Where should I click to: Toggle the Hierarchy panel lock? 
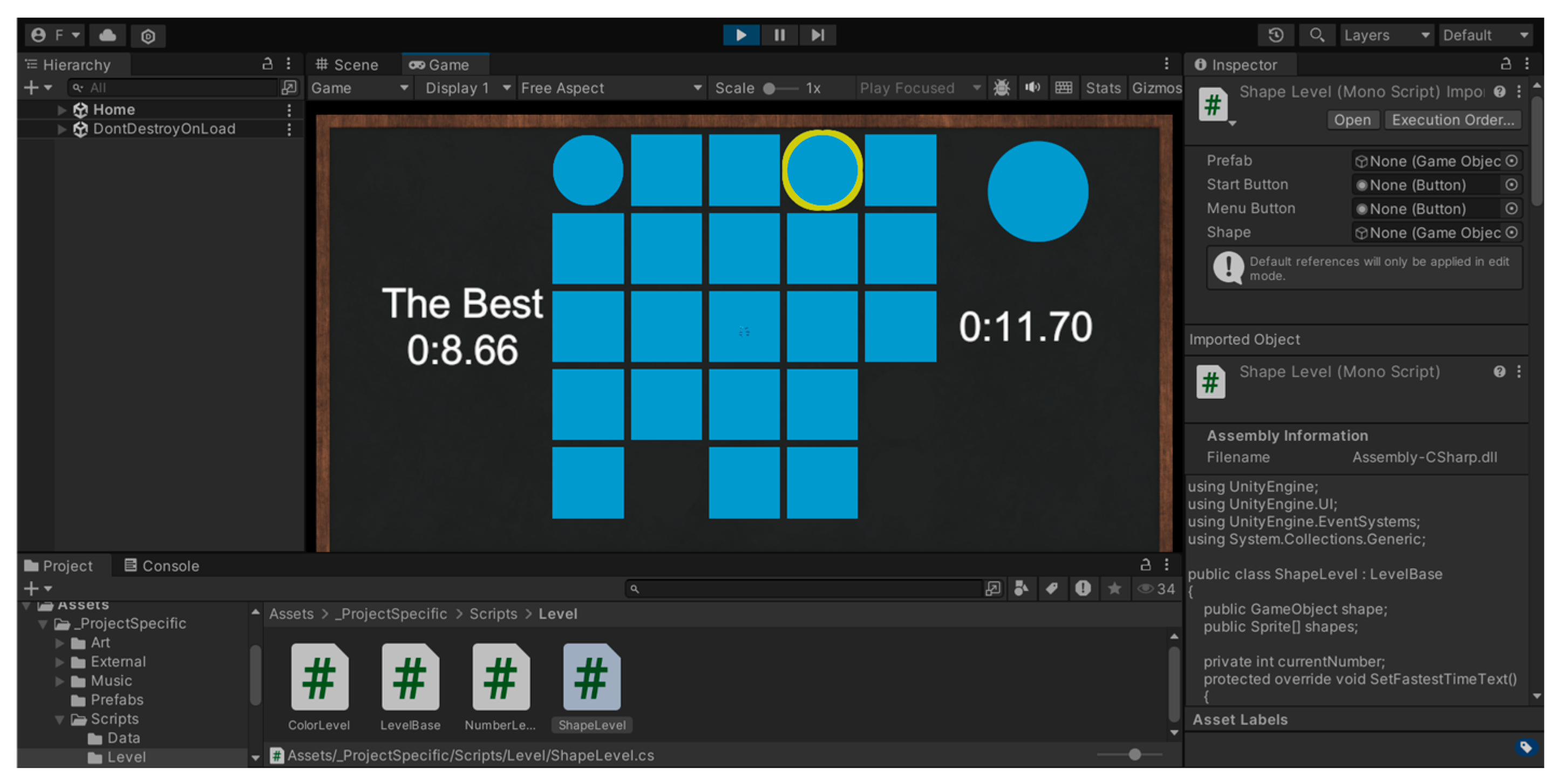click(267, 64)
